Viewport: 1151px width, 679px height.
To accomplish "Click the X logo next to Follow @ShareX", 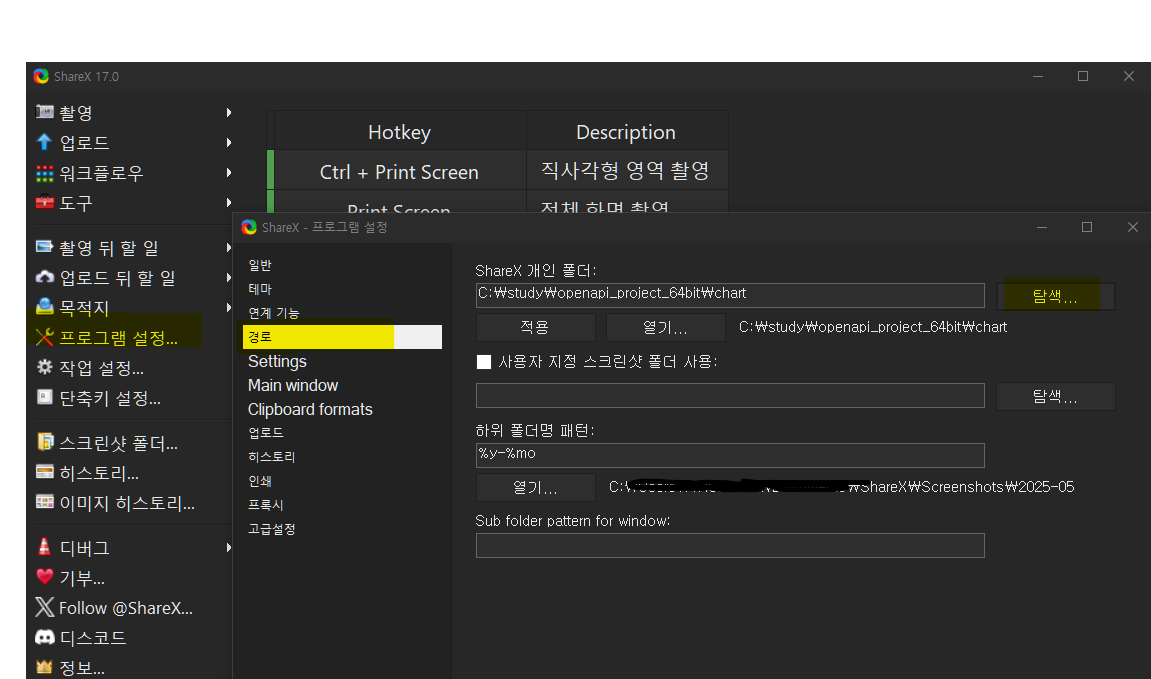I will [x=45, y=607].
